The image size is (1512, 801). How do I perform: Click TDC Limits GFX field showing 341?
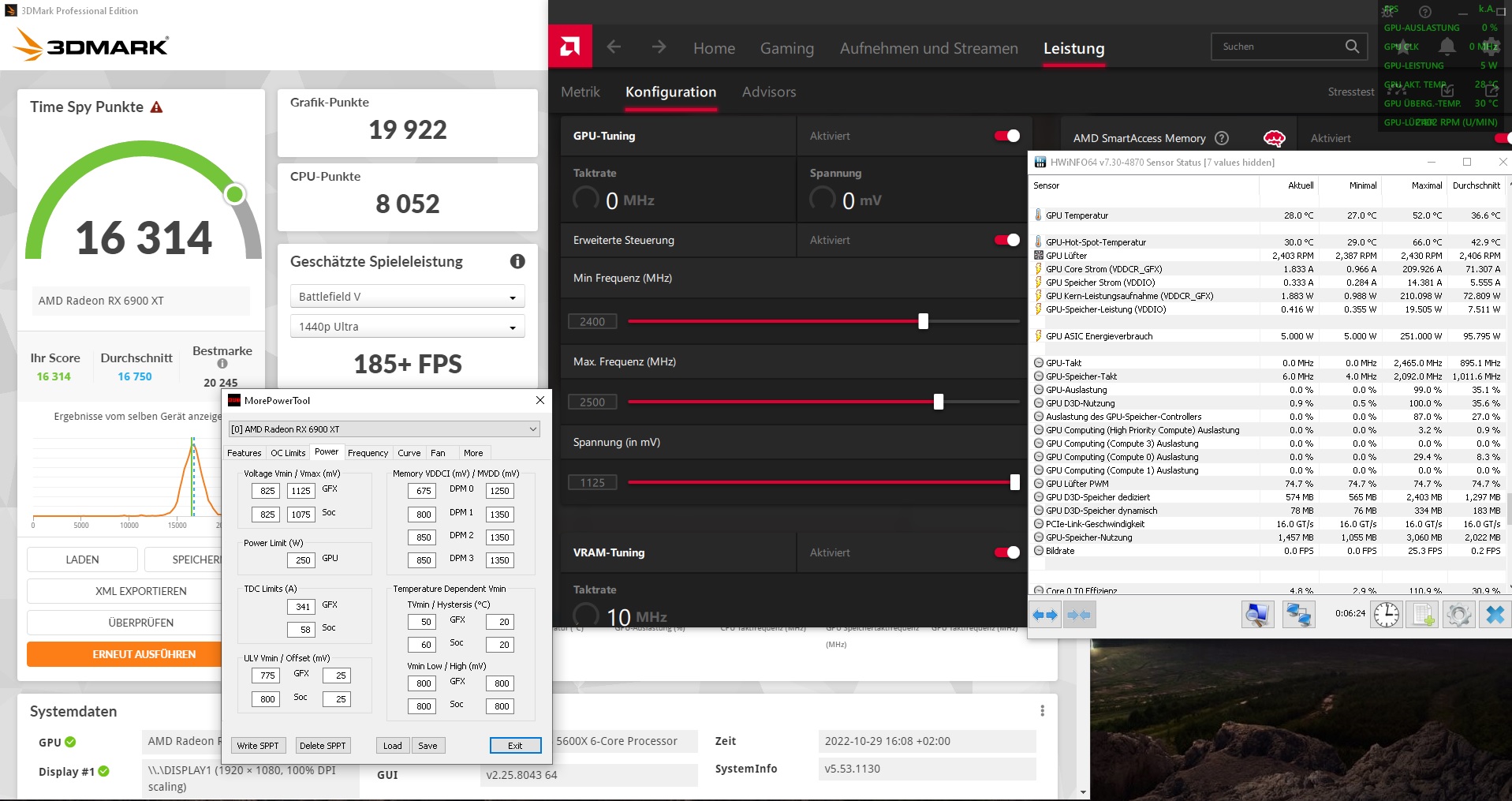pyautogui.click(x=303, y=607)
